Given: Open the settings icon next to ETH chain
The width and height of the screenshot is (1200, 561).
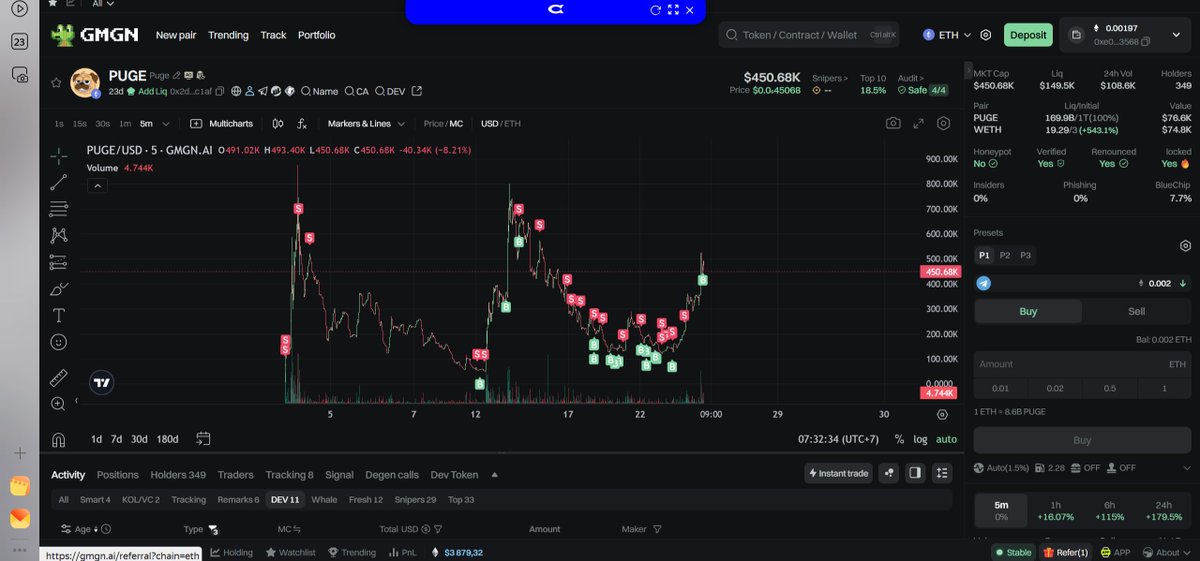Looking at the screenshot, I should coord(985,35).
